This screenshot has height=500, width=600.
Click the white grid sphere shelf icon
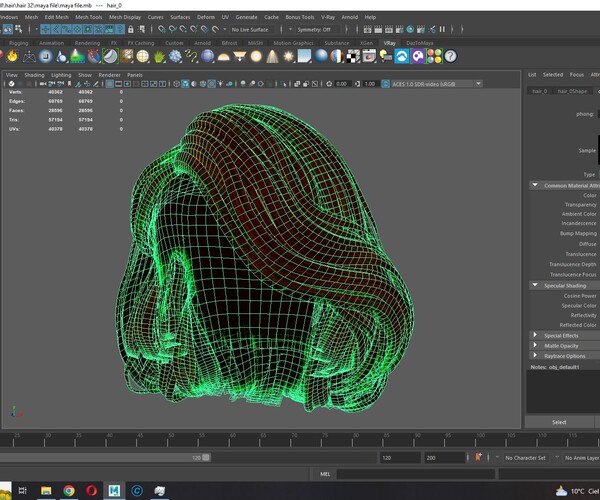point(143,57)
